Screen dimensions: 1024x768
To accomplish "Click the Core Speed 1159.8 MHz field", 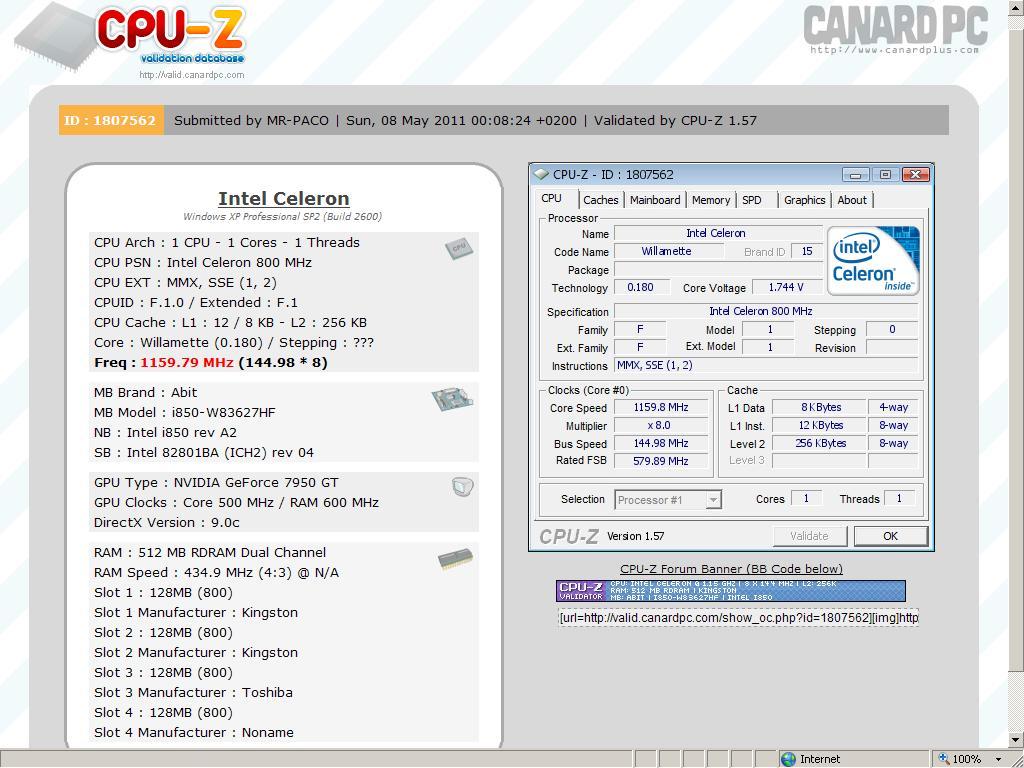I will (661, 408).
